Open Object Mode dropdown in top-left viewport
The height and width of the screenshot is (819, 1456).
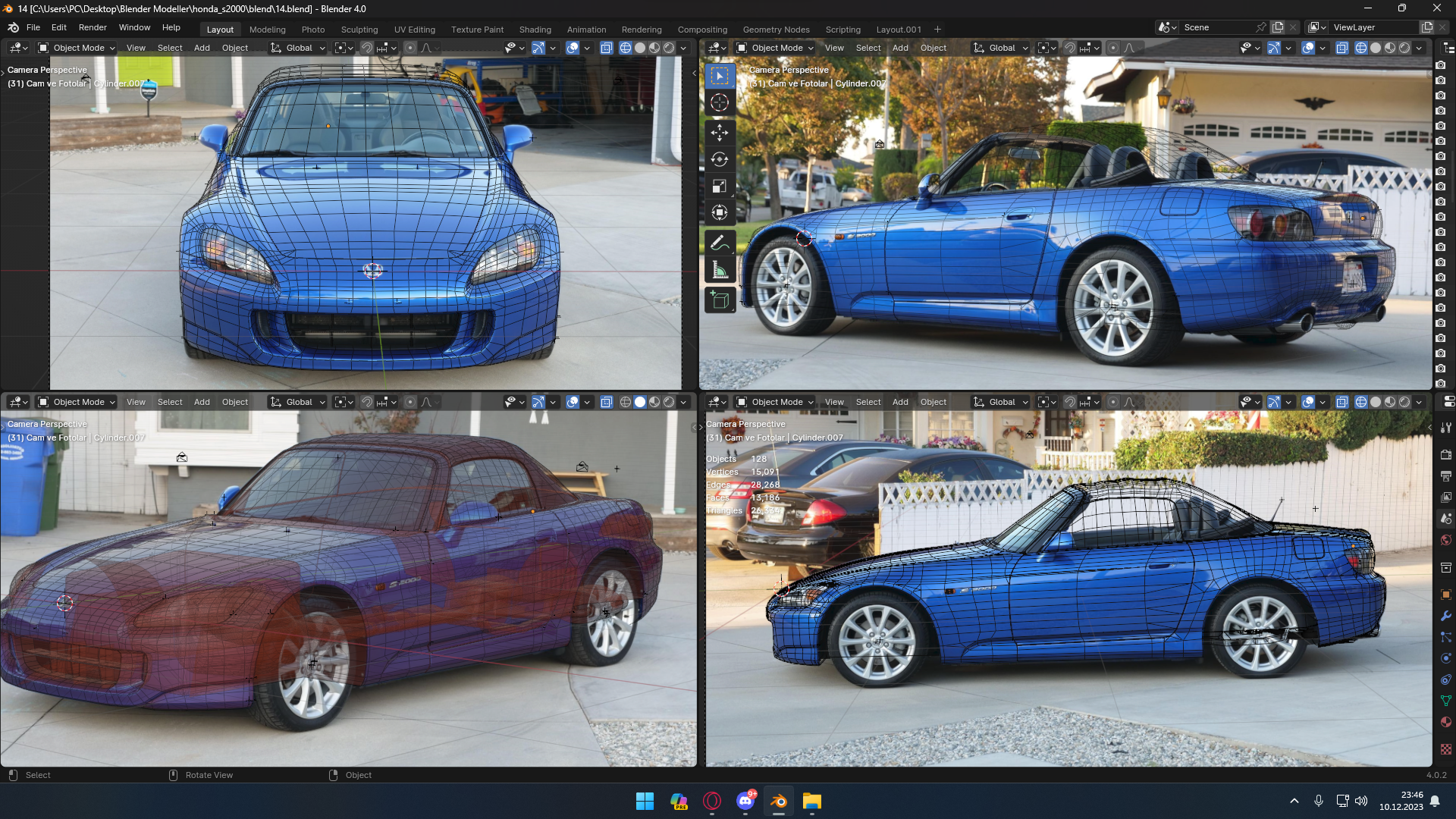[x=77, y=48]
